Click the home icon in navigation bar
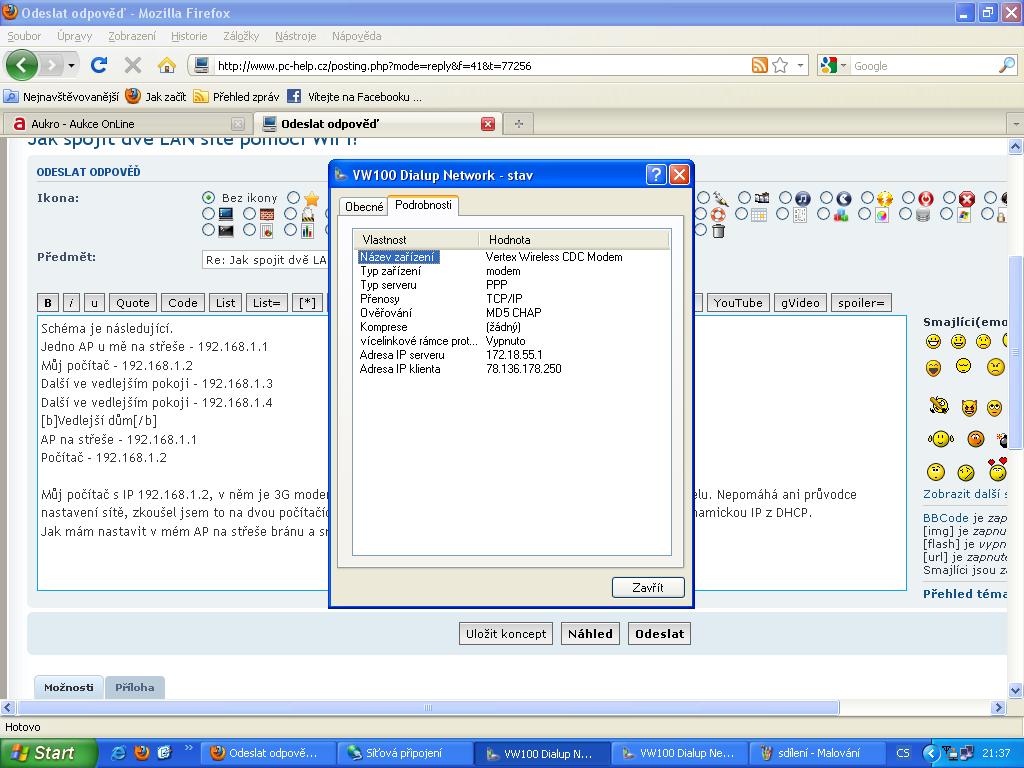1024x768 pixels. tap(167, 65)
